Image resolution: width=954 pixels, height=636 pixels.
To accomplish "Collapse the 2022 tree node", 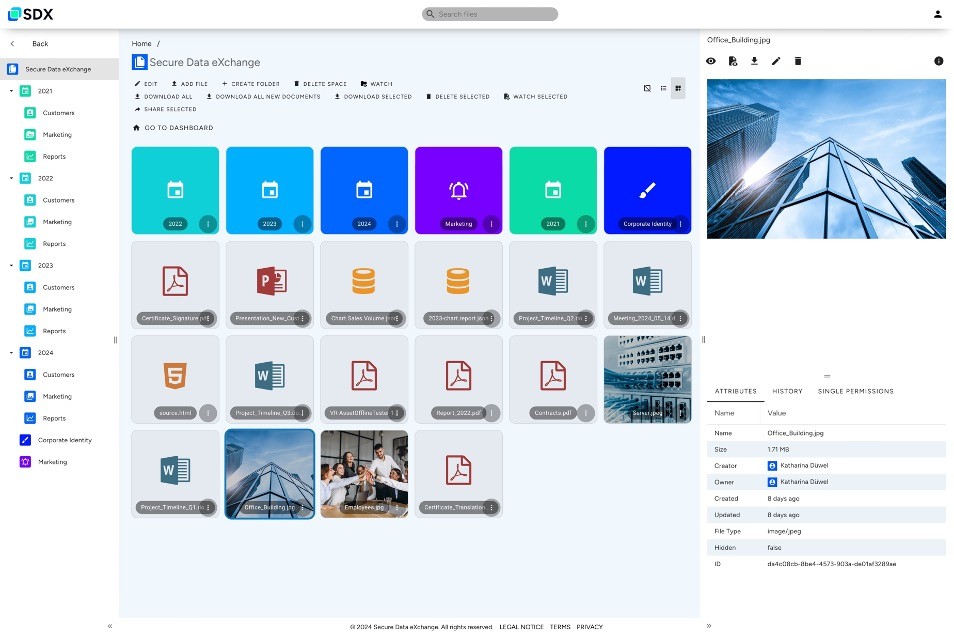I will pyautogui.click(x=12, y=178).
